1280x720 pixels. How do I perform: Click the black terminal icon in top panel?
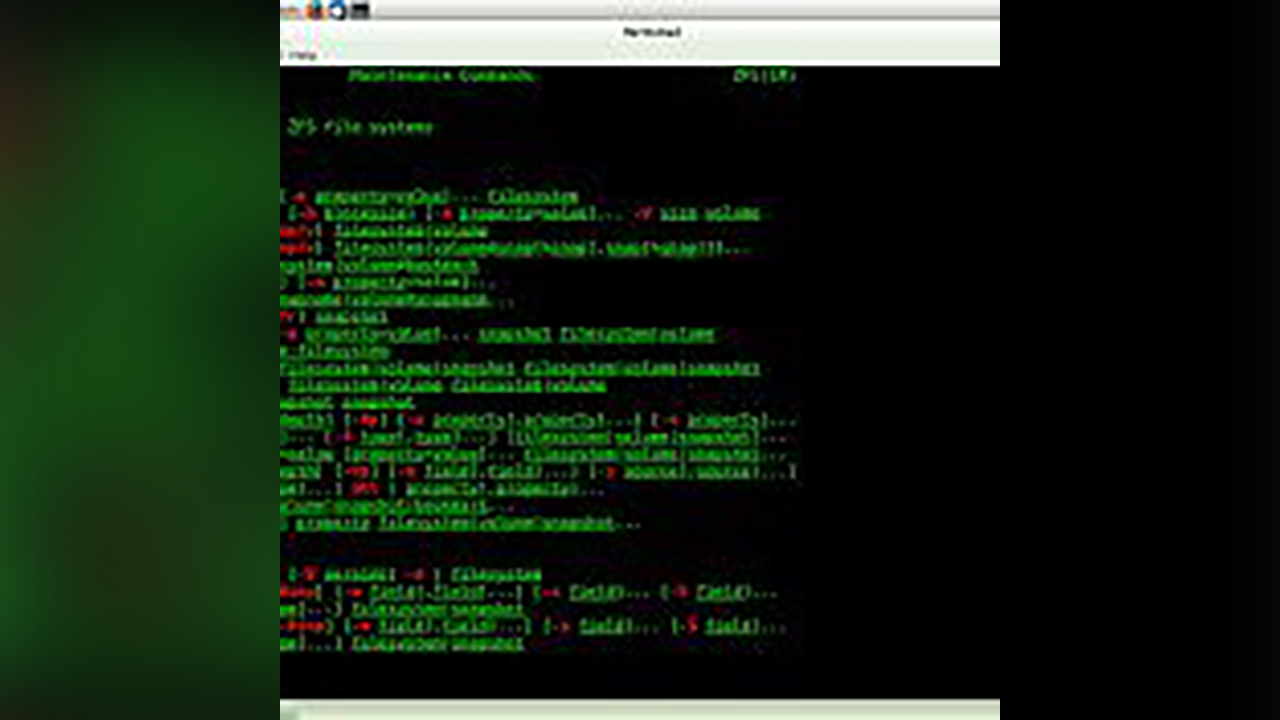tap(361, 10)
